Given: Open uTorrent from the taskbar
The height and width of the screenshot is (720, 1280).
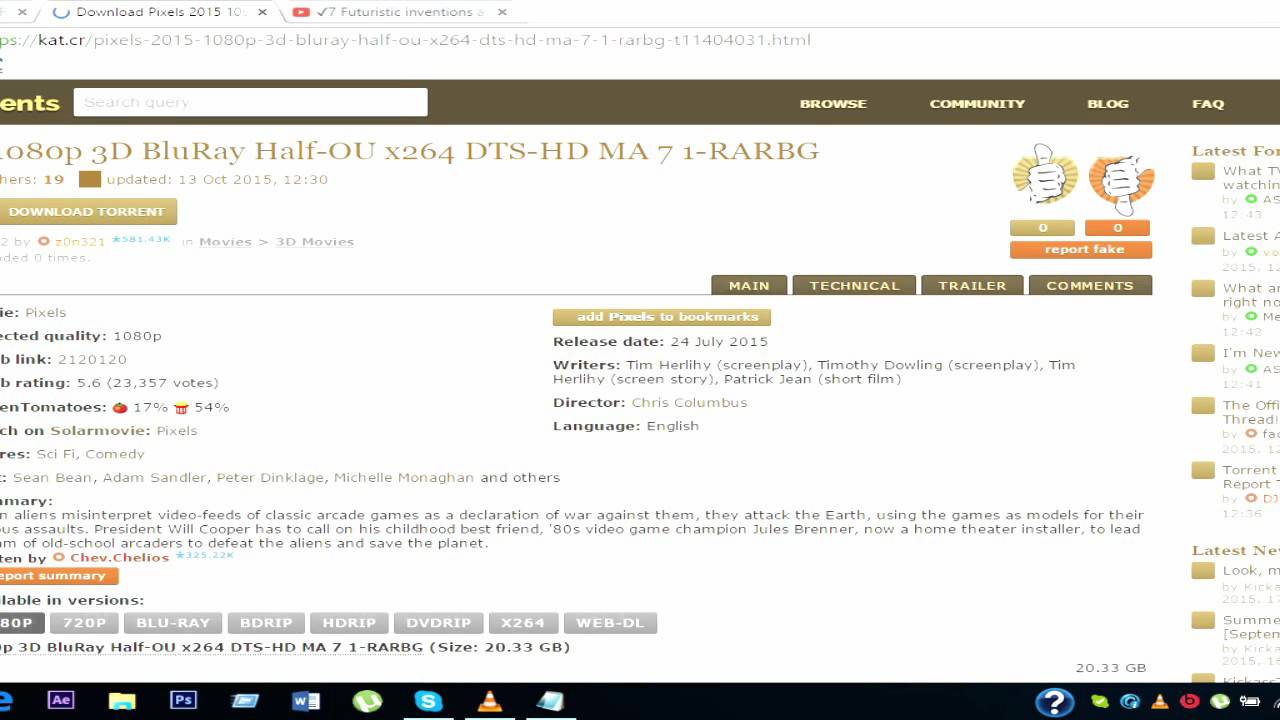Looking at the screenshot, I should (x=367, y=701).
